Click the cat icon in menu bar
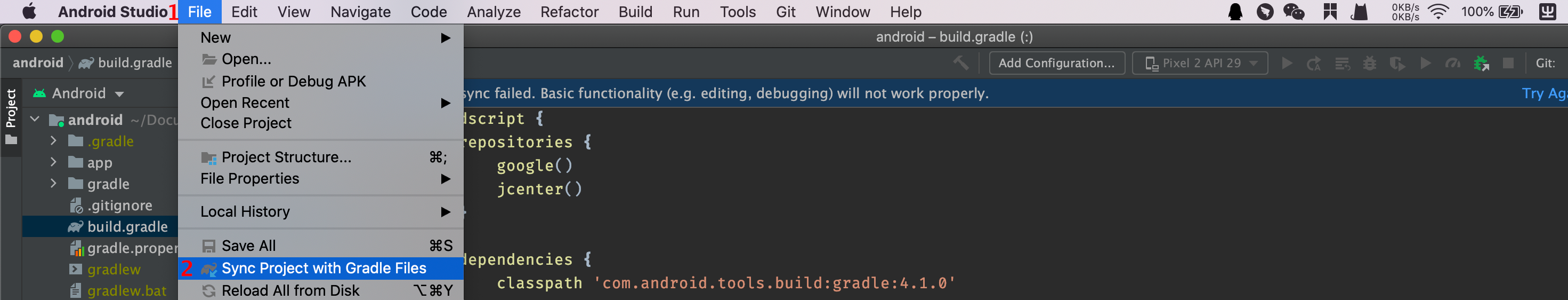1568x300 pixels. 1359,12
